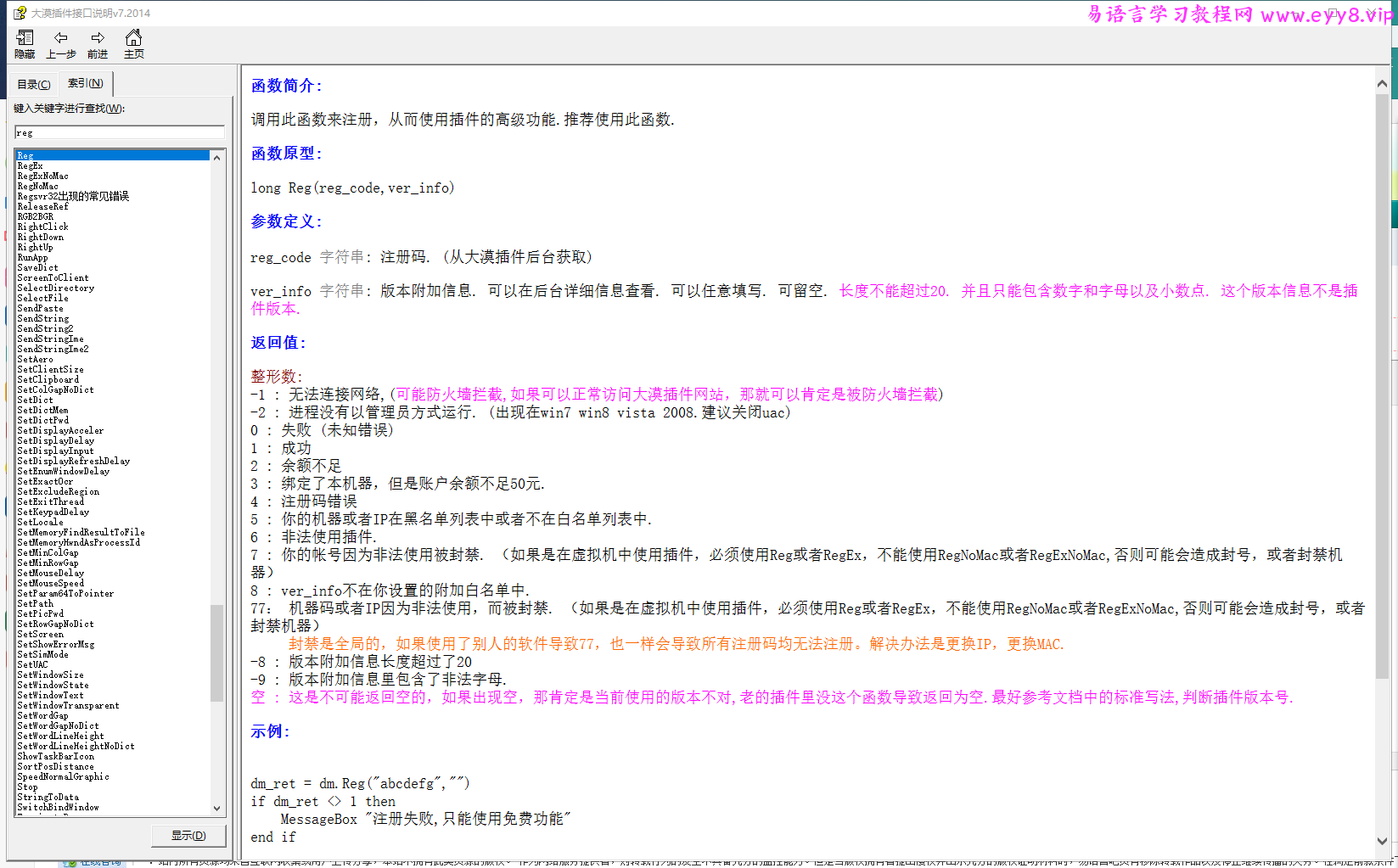Select SetDisplayAcceler in the index list
Screen dimensions: 1398x868
pos(60,430)
